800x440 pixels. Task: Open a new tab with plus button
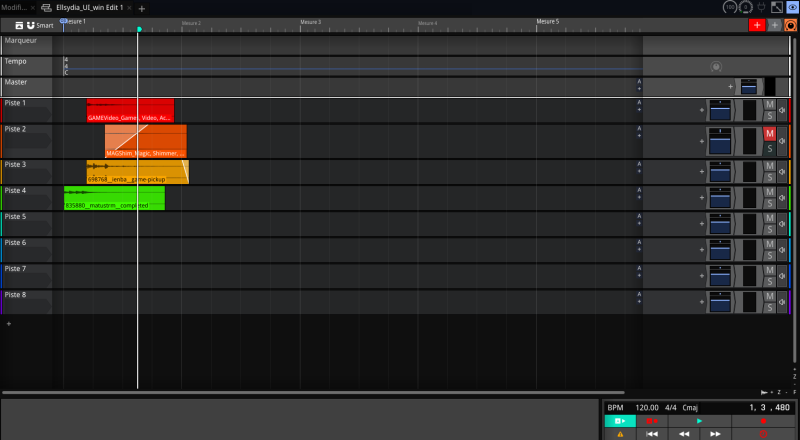(x=142, y=8)
